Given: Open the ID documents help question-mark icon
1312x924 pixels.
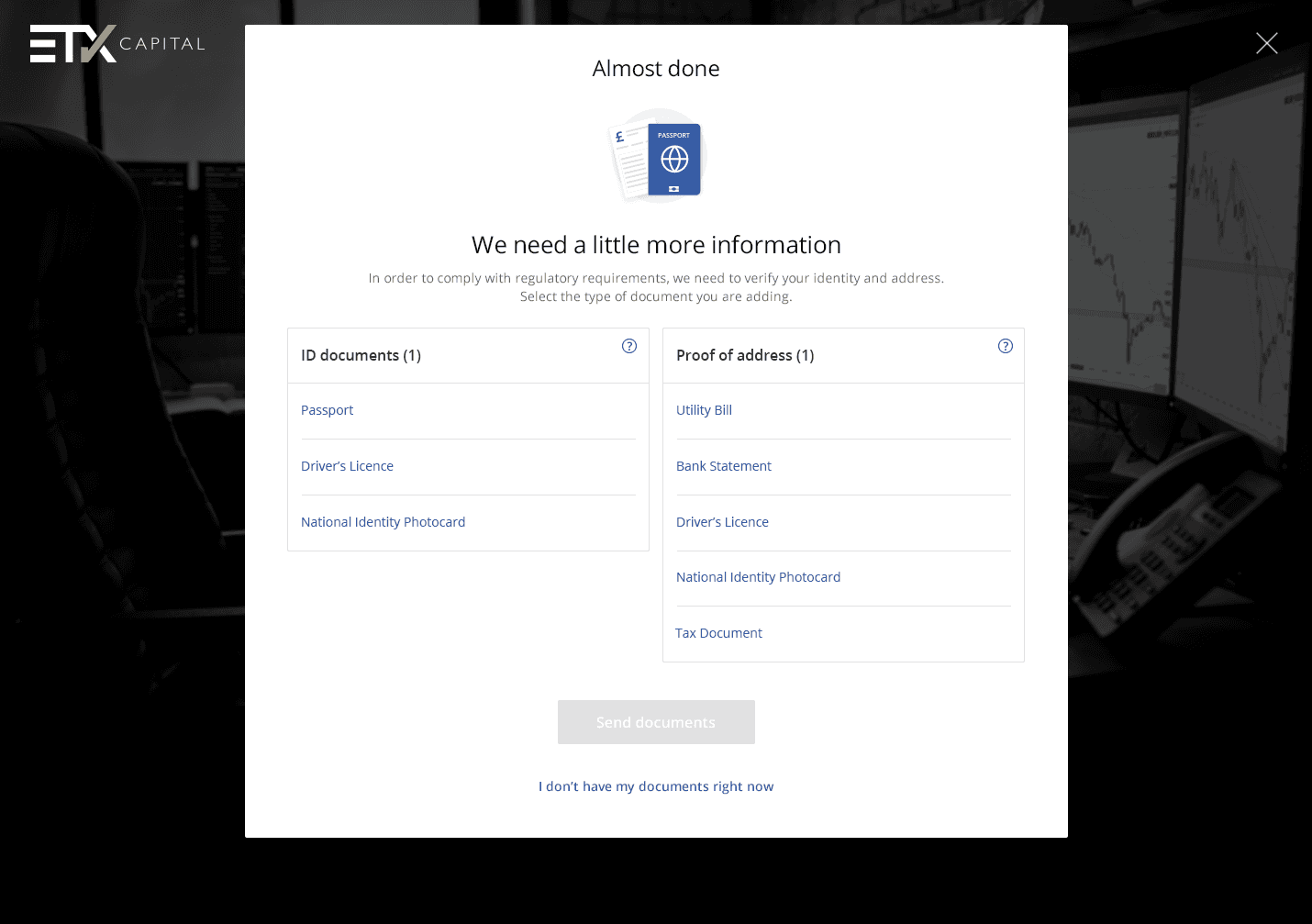Looking at the screenshot, I should [x=629, y=346].
